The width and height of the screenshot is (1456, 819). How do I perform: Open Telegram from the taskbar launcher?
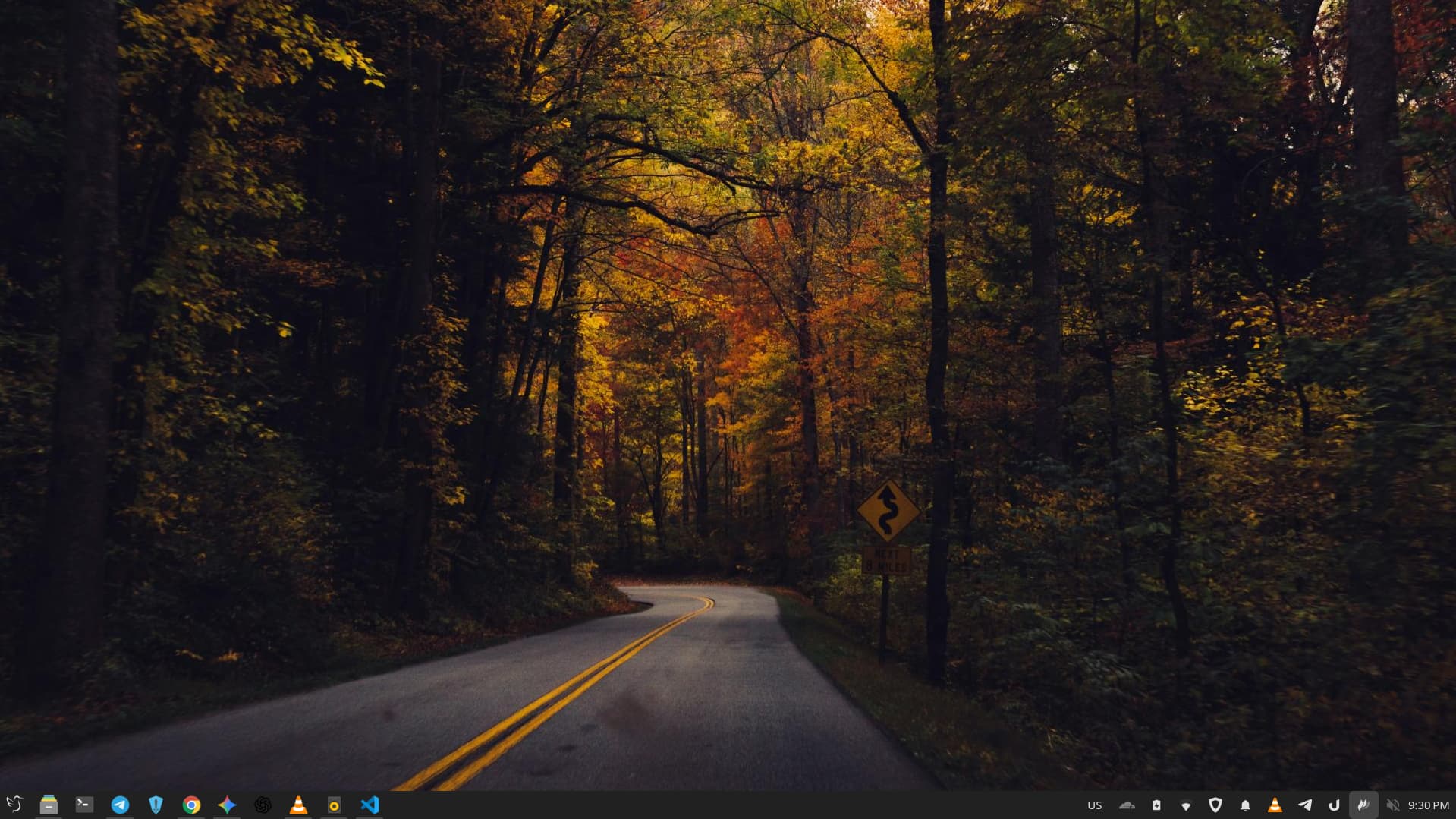click(120, 805)
